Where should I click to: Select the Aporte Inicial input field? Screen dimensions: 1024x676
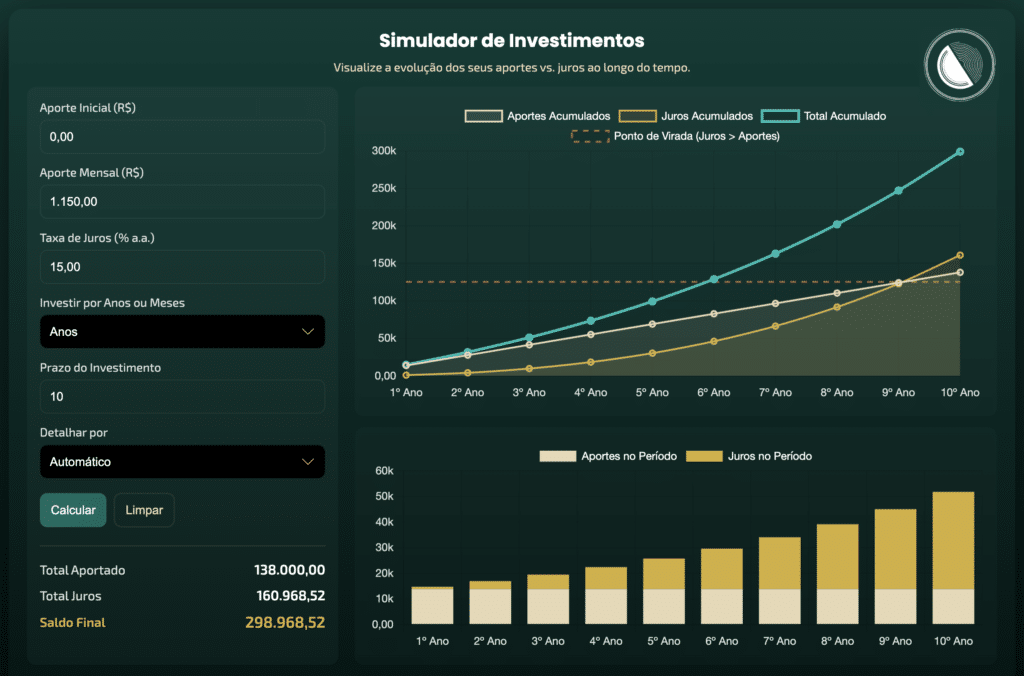tap(182, 136)
